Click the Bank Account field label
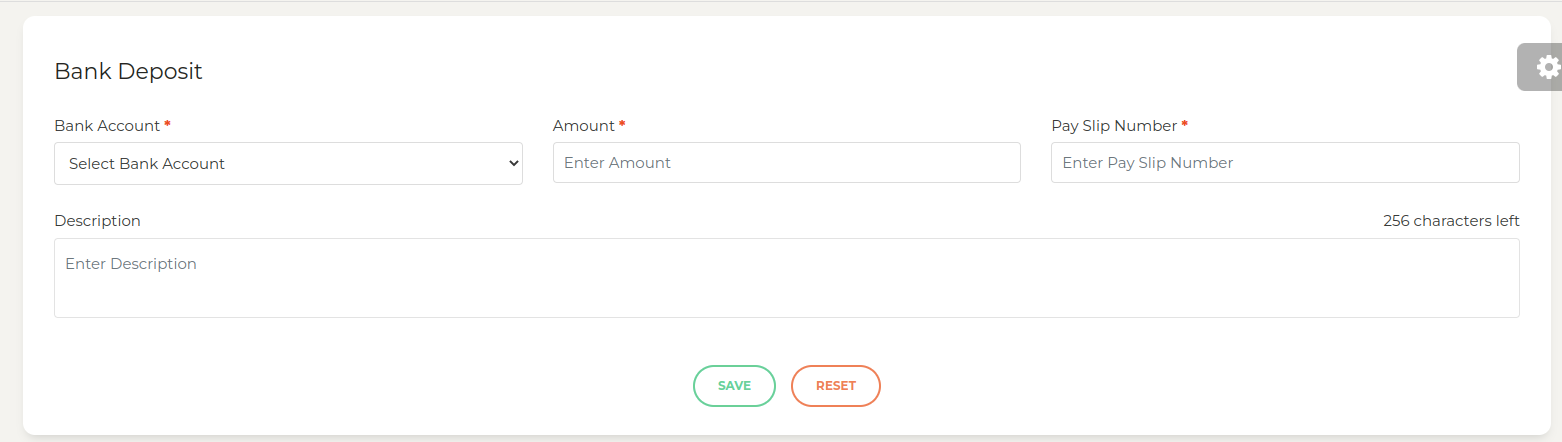Image resolution: width=1562 pixels, height=442 pixels. 107,126
